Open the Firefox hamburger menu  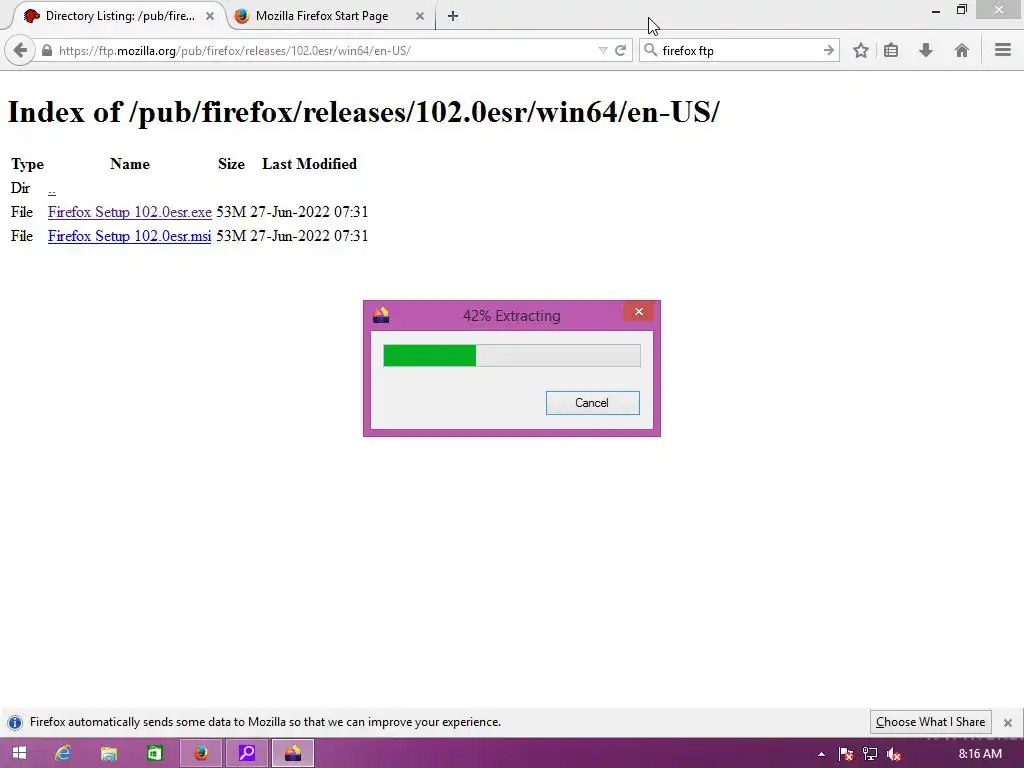pyautogui.click(x=1002, y=50)
